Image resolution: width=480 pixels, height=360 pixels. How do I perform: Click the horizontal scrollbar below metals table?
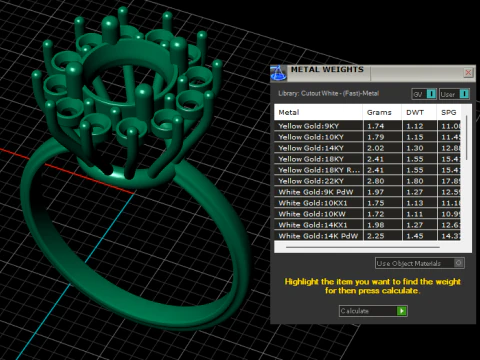(x=363, y=247)
